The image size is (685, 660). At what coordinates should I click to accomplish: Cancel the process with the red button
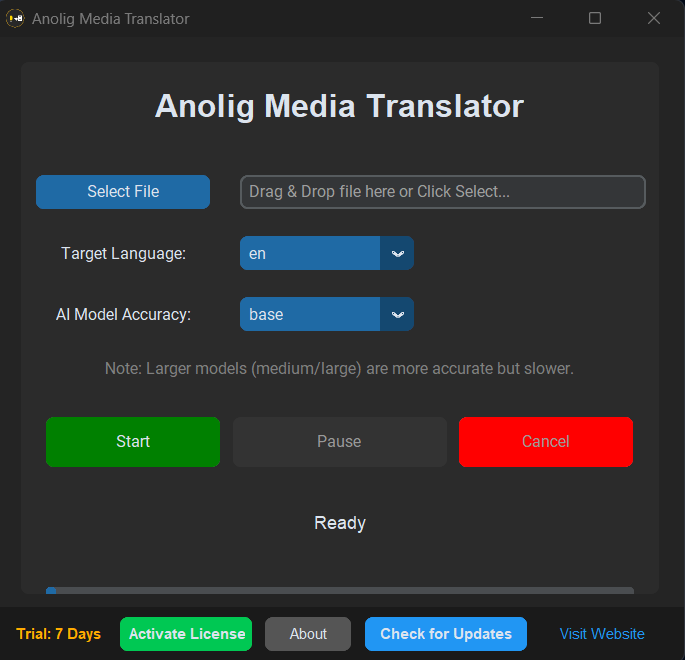point(546,442)
